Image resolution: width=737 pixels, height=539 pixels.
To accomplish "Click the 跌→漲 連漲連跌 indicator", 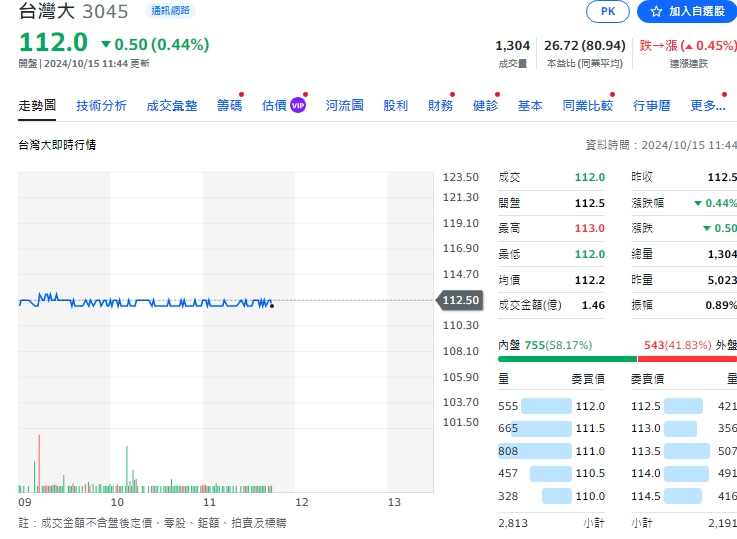I will 688,46.
